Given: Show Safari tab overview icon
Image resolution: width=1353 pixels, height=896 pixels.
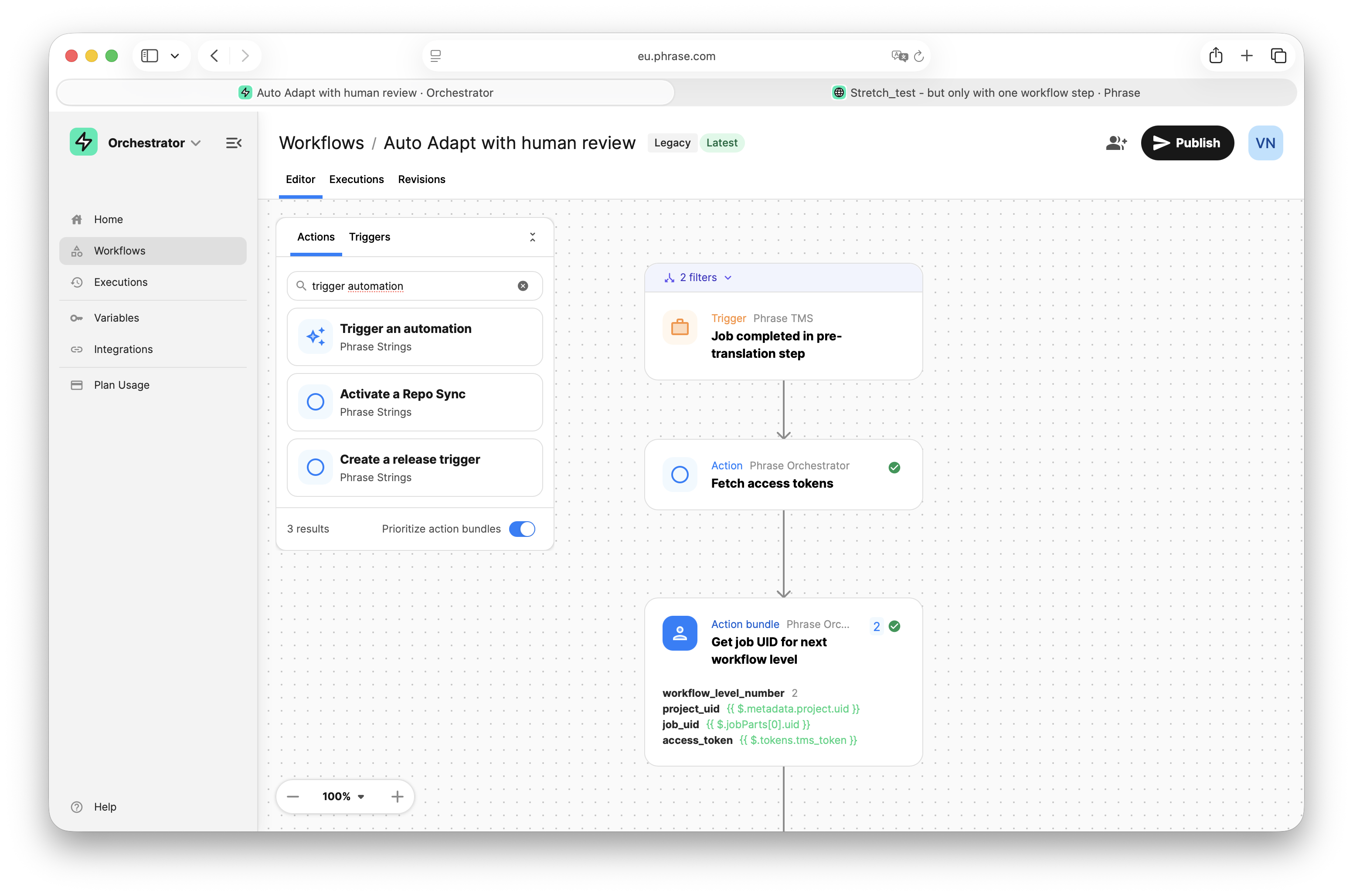Looking at the screenshot, I should tap(1278, 55).
